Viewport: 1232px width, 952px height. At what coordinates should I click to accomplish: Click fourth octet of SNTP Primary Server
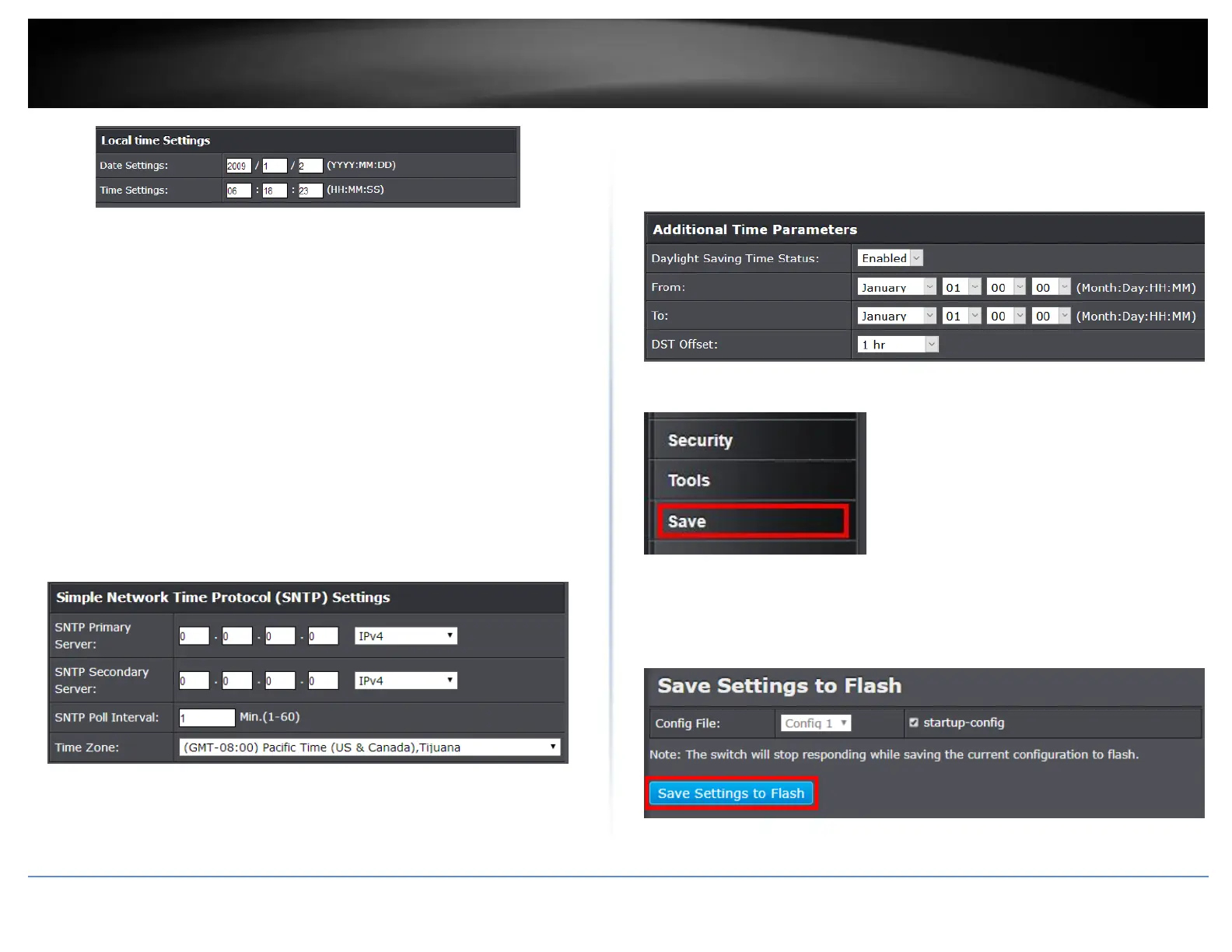323,636
